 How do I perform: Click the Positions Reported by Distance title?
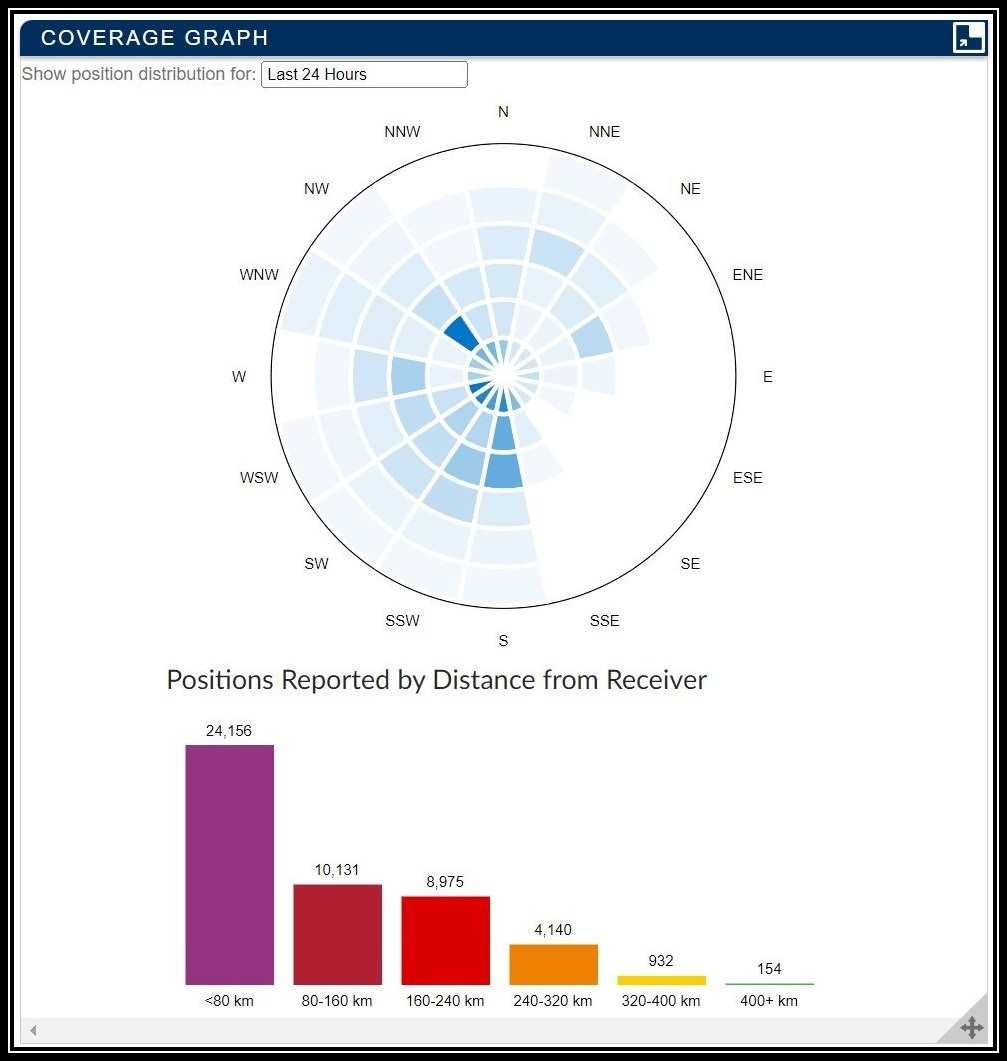click(x=436, y=681)
